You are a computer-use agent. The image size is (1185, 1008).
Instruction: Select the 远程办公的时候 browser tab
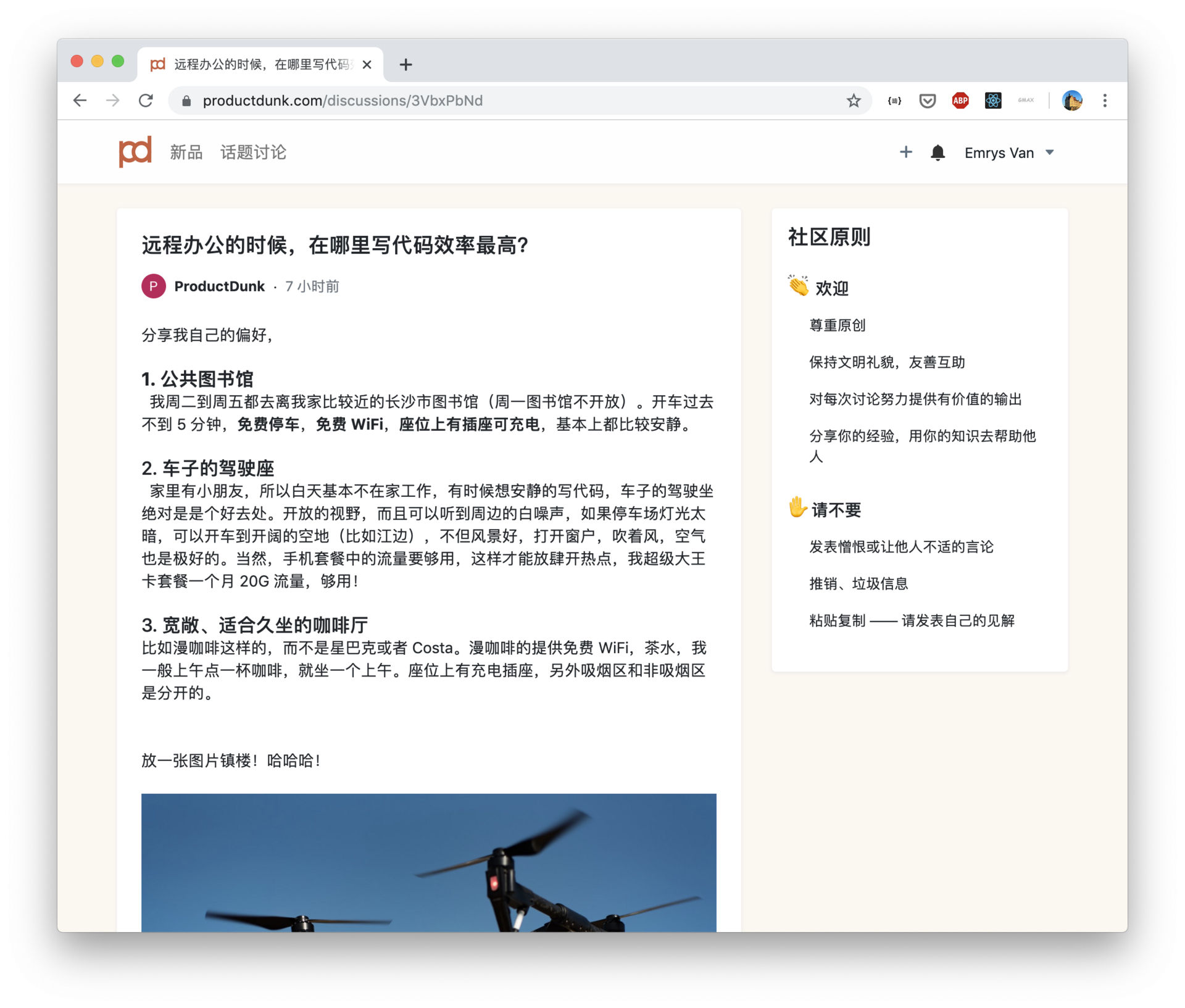260,64
